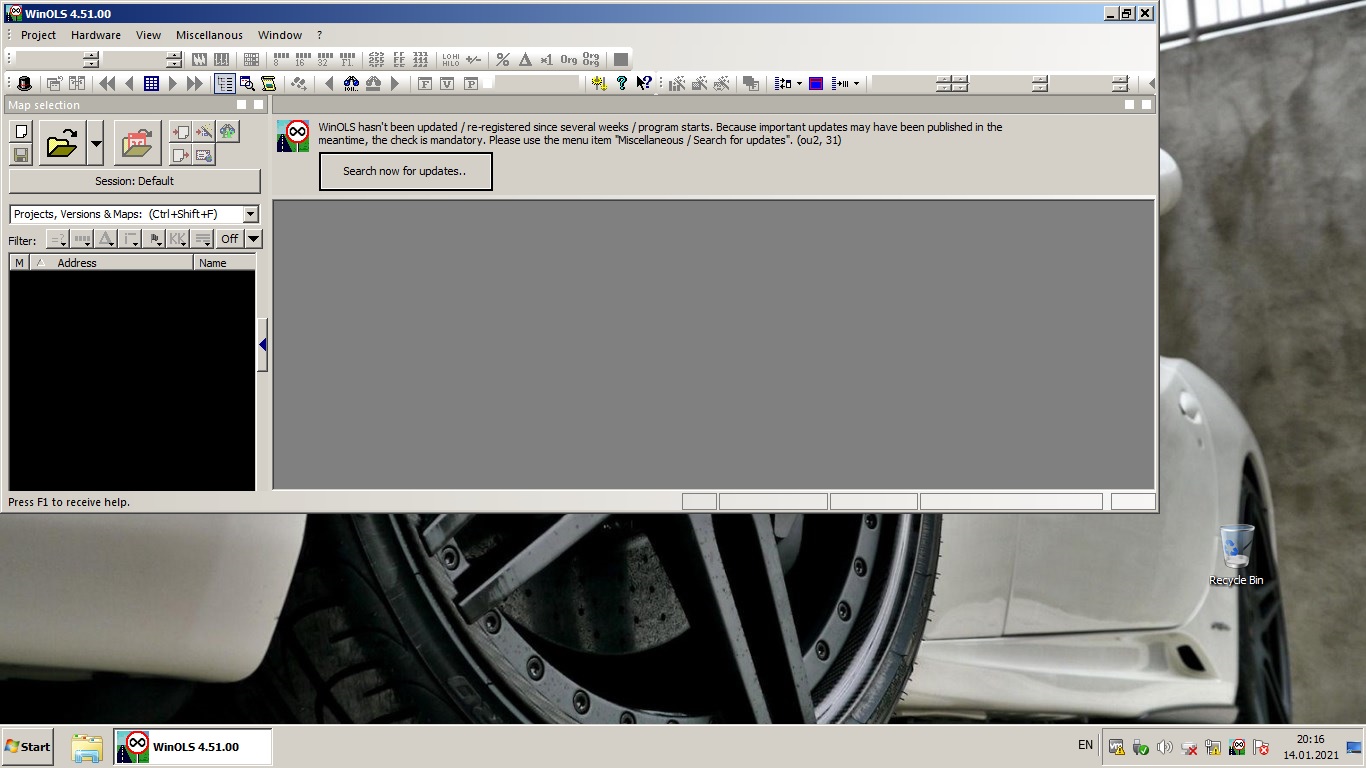Open the Hardware menu
Screen dimensions: 1366x768
96,35
